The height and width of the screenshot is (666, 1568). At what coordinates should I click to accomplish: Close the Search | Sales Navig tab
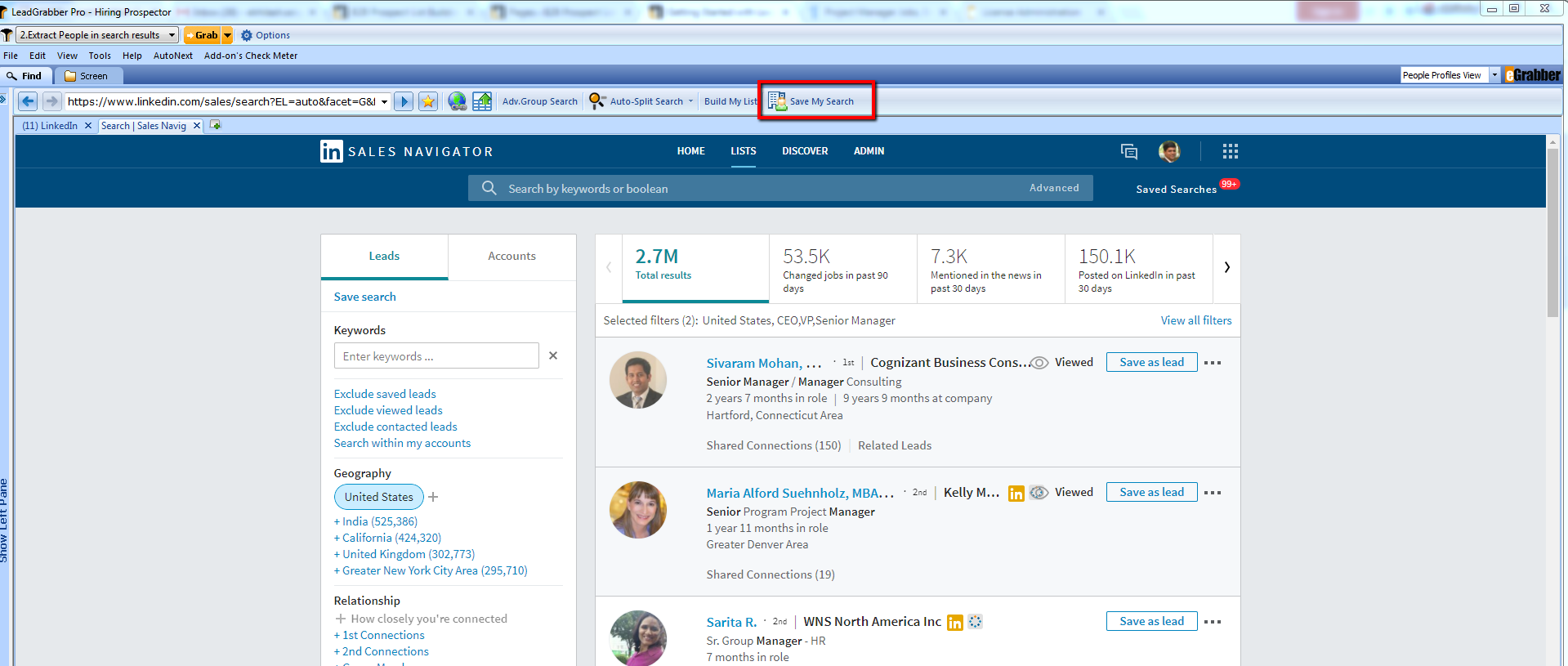(196, 126)
